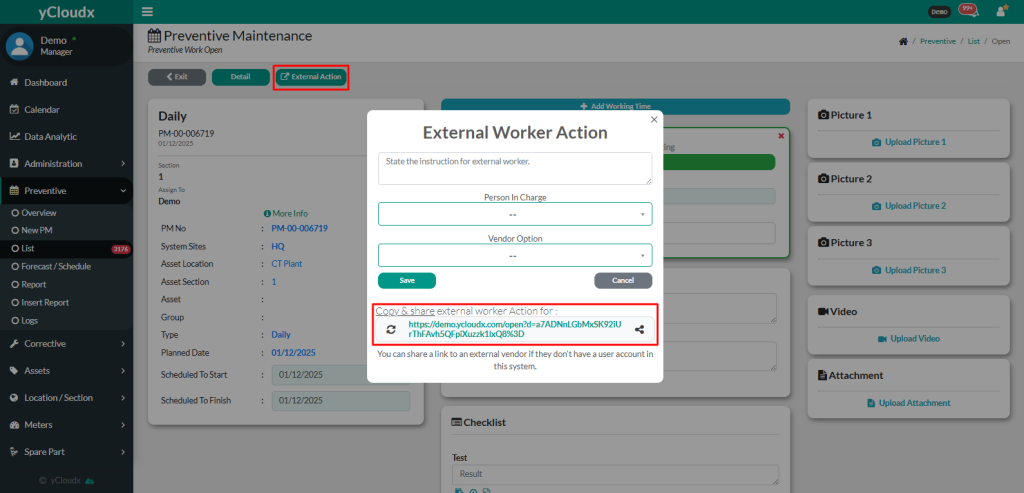The height and width of the screenshot is (493, 1024).
Task: Open the Vendor Option dropdown
Action: 514,255
